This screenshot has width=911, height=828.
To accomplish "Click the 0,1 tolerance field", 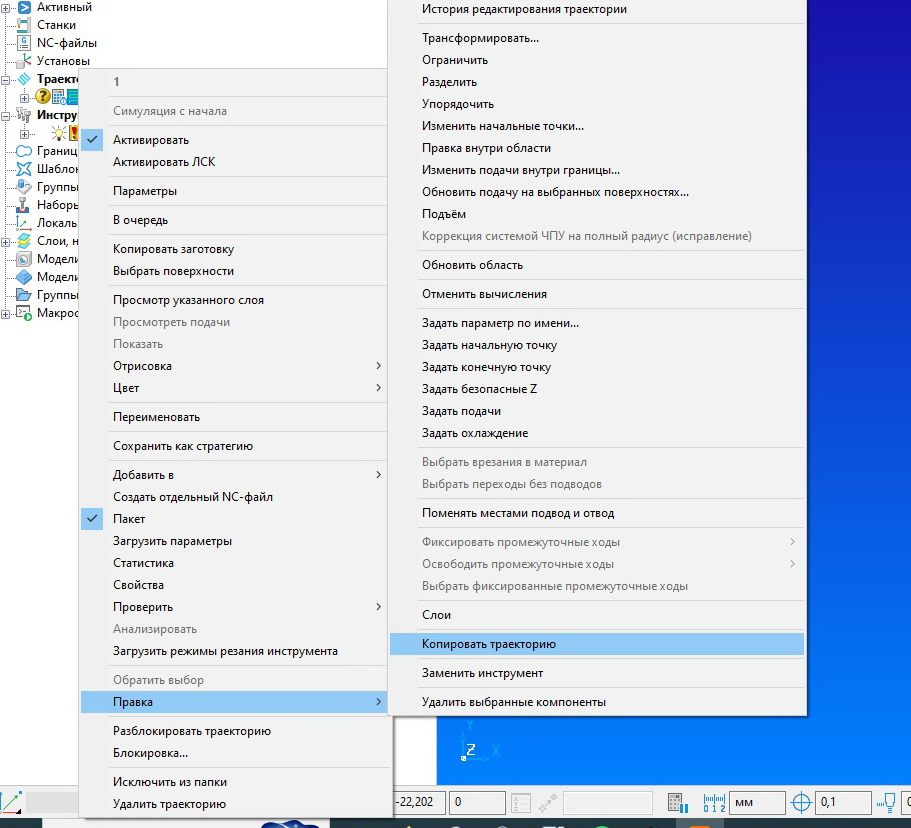I will [843, 803].
